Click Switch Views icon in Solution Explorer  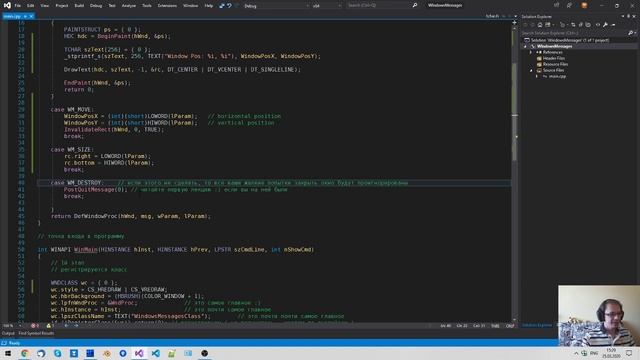pyautogui.click(x=548, y=25)
